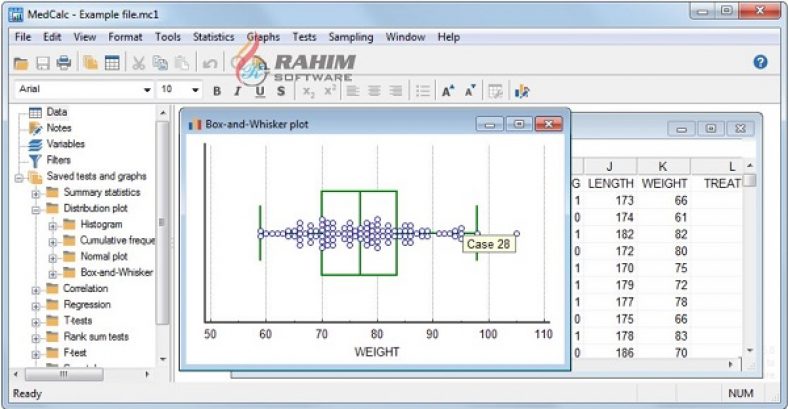Click column header K in data window
788x409 pixels.
point(663,166)
